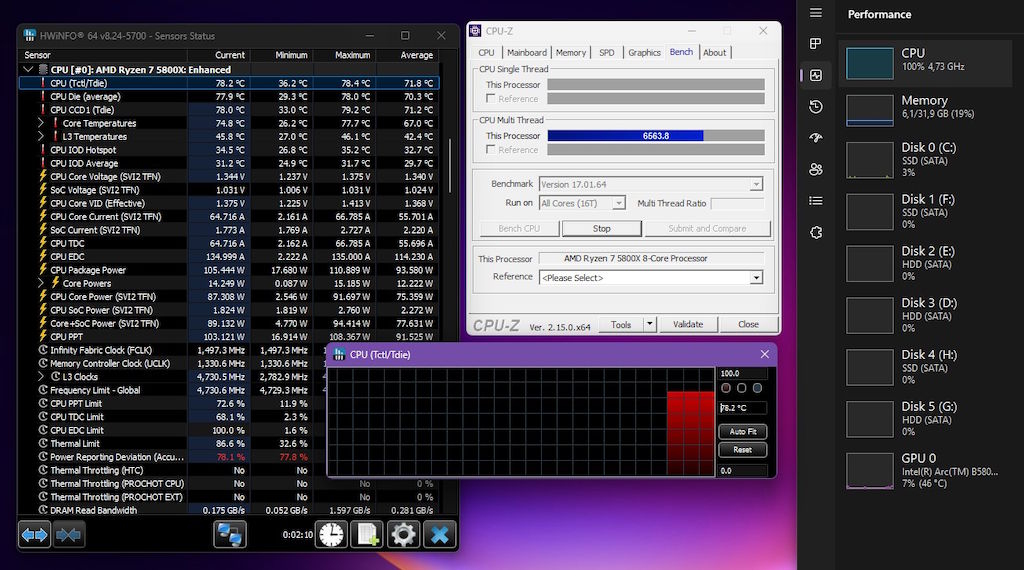Expand the L3 Clocks row
Image resolution: width=1024 pixels, height=570 pixels.
(x=40, y=377)
